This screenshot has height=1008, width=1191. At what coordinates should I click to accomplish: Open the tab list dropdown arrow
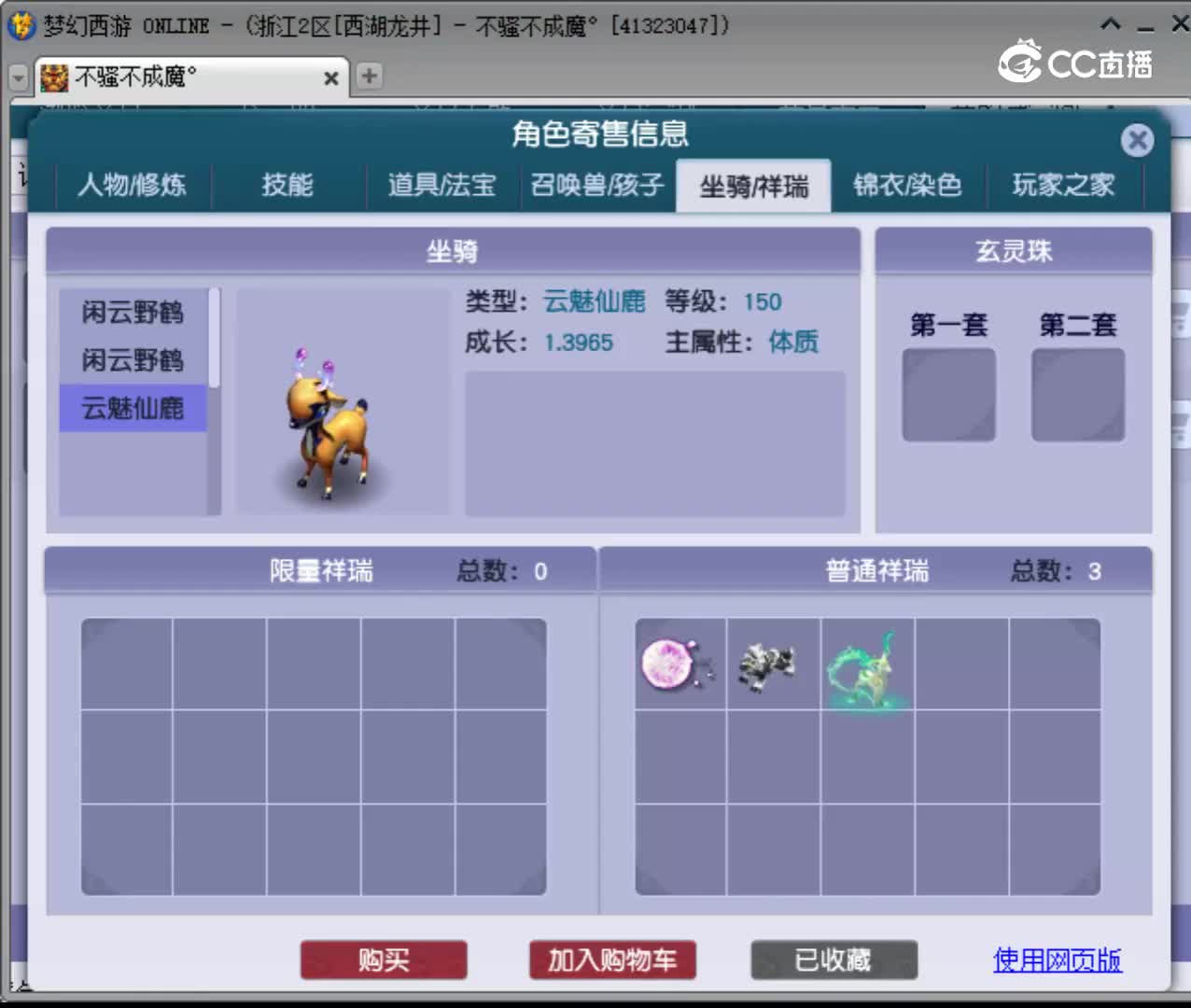click(x=19, y=77)
